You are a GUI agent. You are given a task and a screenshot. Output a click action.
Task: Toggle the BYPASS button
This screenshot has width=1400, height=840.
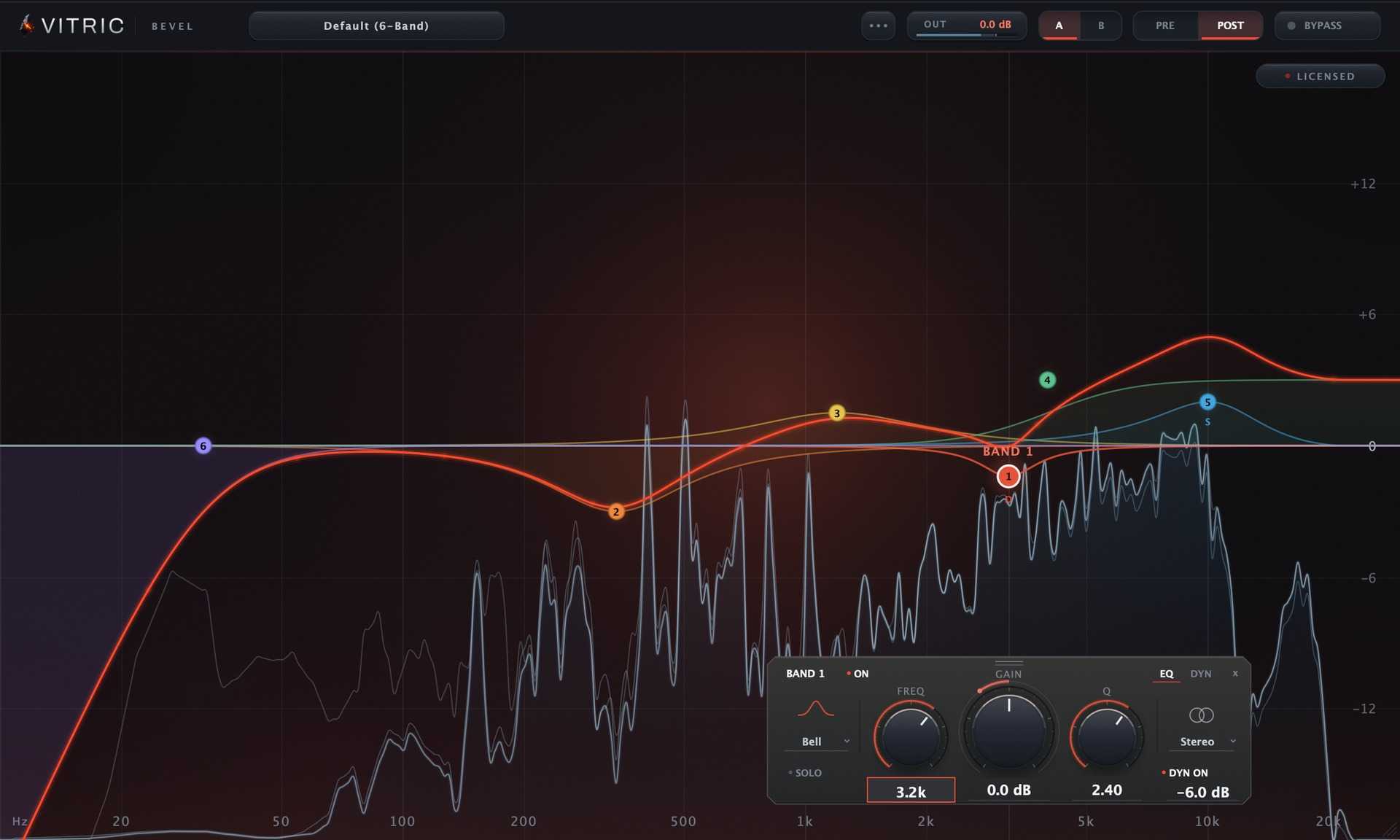tap(1327, 26)
